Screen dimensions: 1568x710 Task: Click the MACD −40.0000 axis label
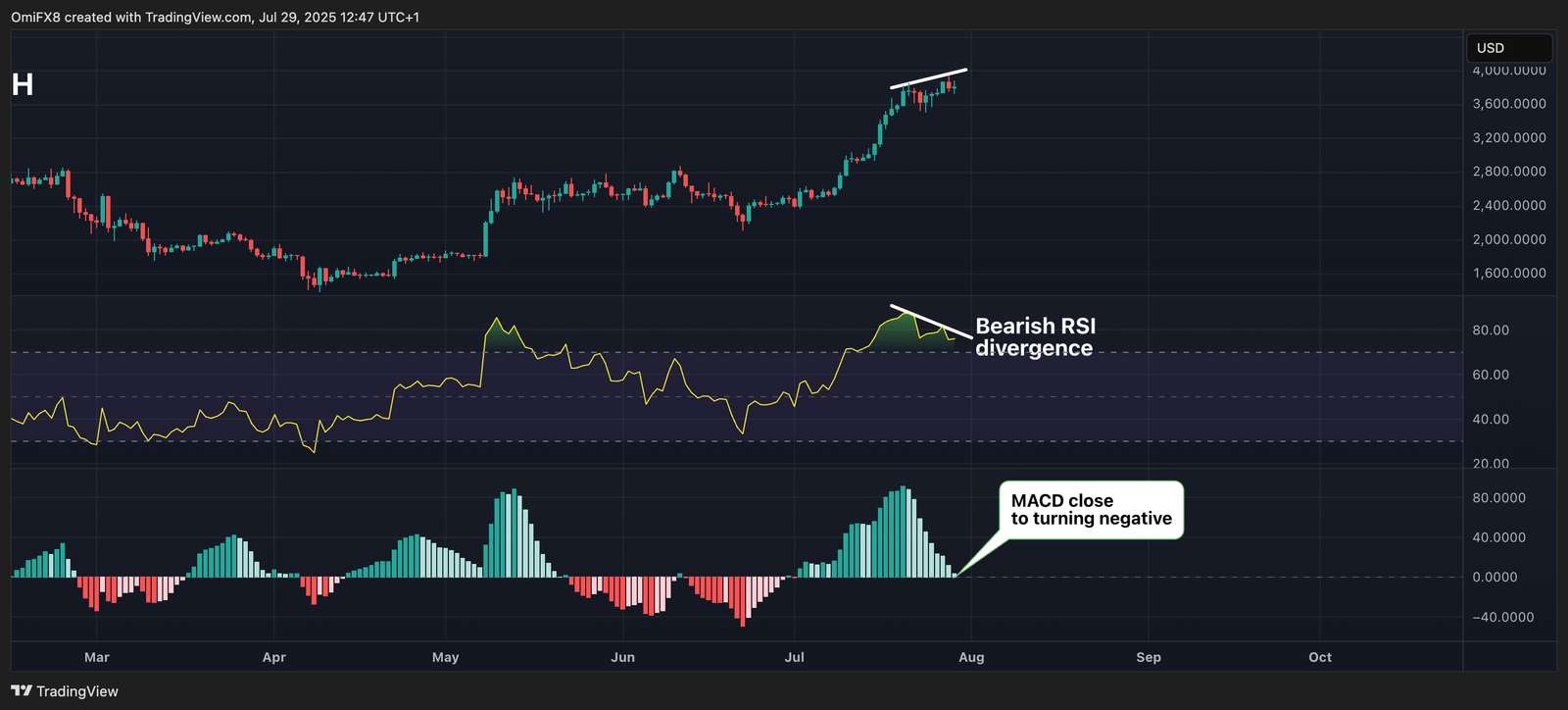click(x=1503, y=617)
